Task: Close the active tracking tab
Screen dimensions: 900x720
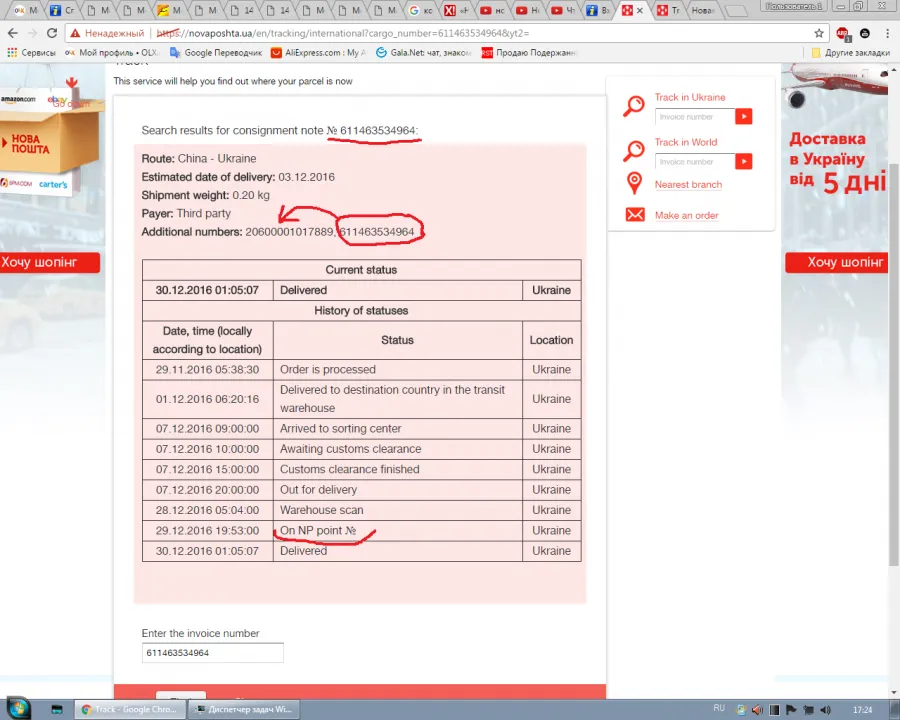Action: [x=639, y=10]
